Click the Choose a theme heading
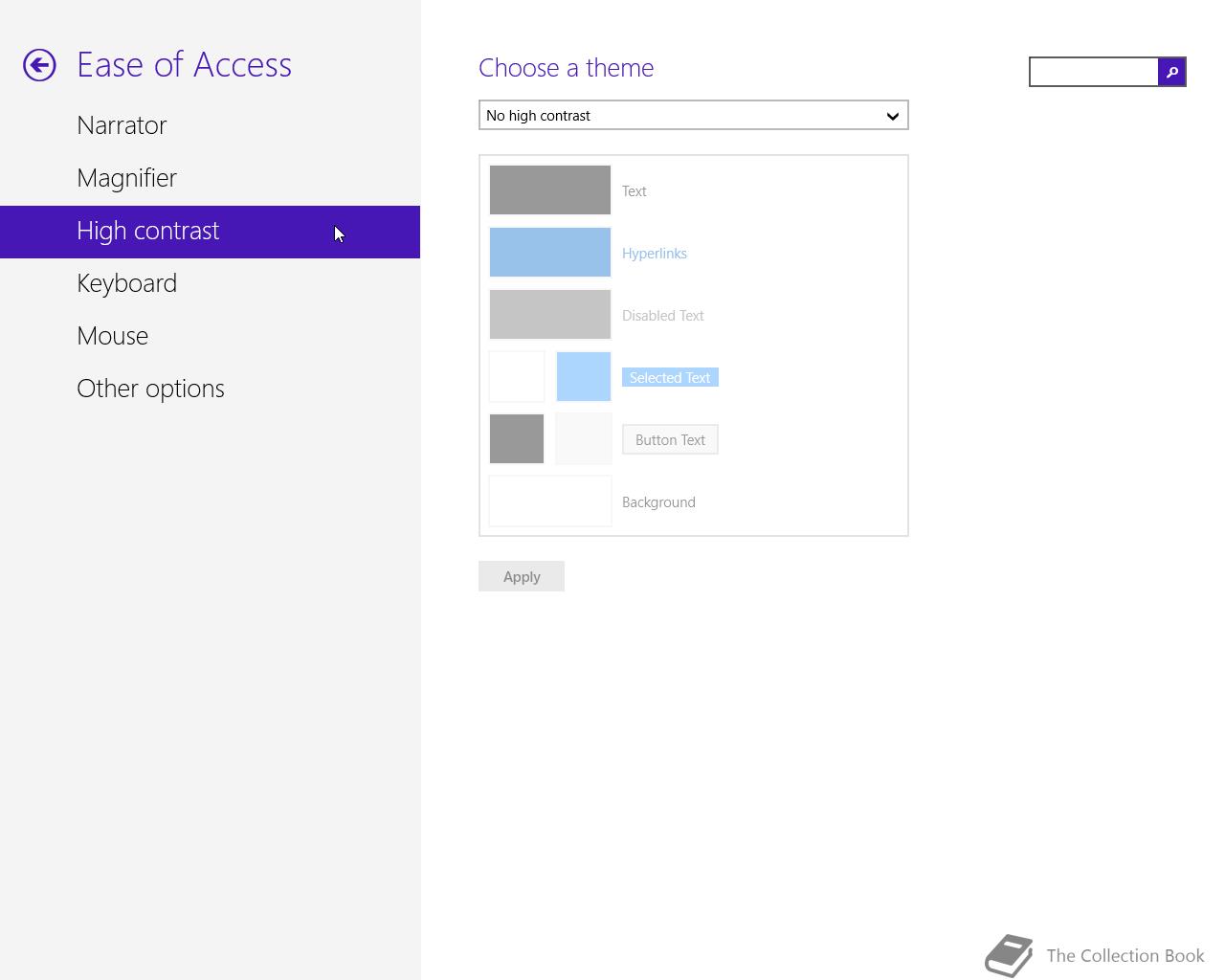 pos(567,68)
